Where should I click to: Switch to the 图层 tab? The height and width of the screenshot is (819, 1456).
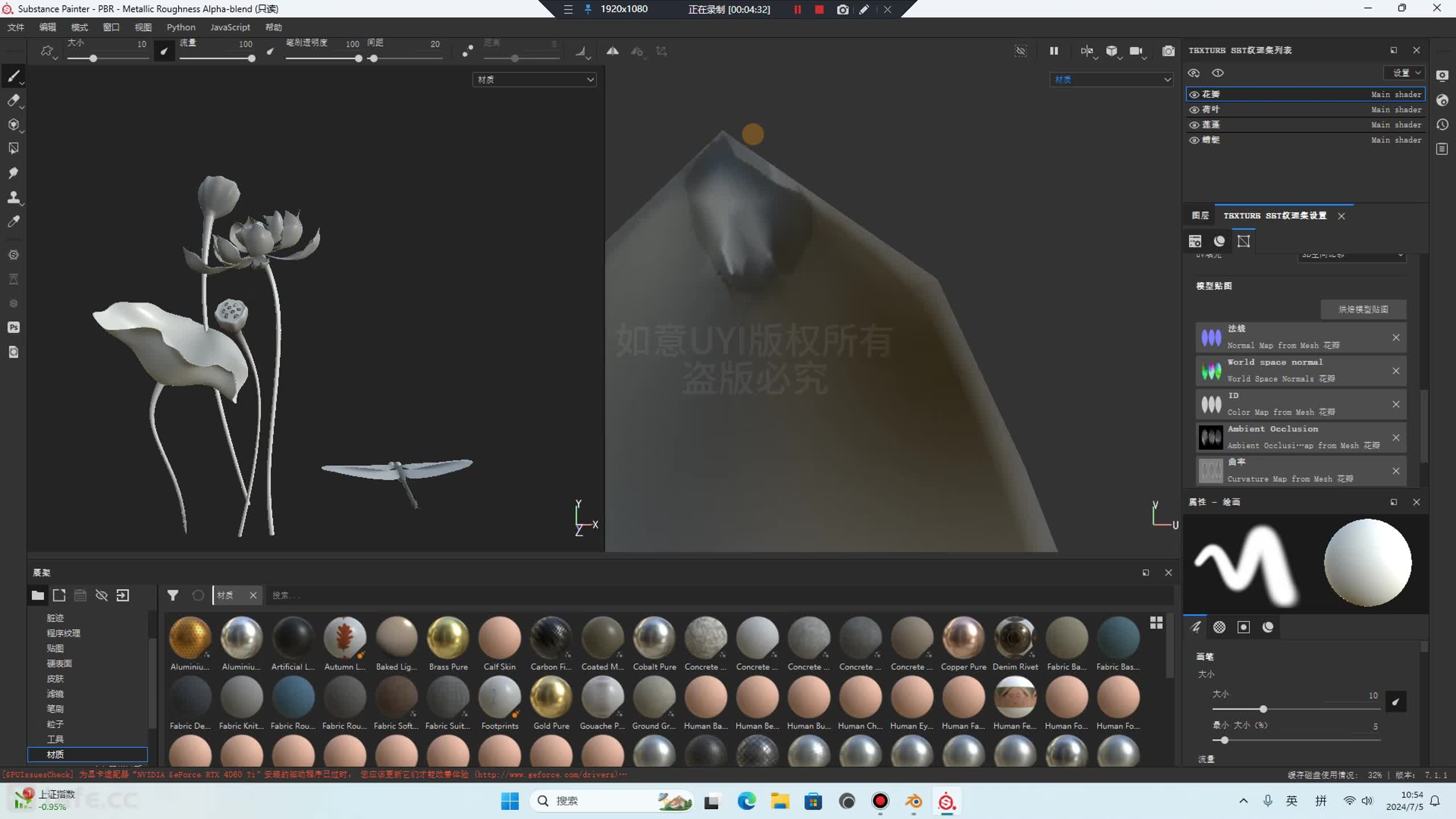pyautogui.click(x=1200, y=216)
